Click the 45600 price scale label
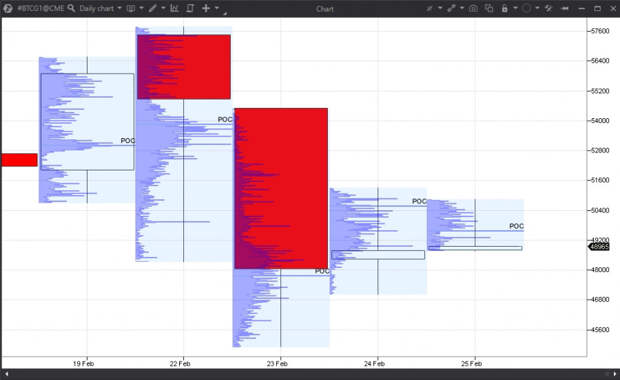This screenshot has height=380, width=620. [600, 329]
